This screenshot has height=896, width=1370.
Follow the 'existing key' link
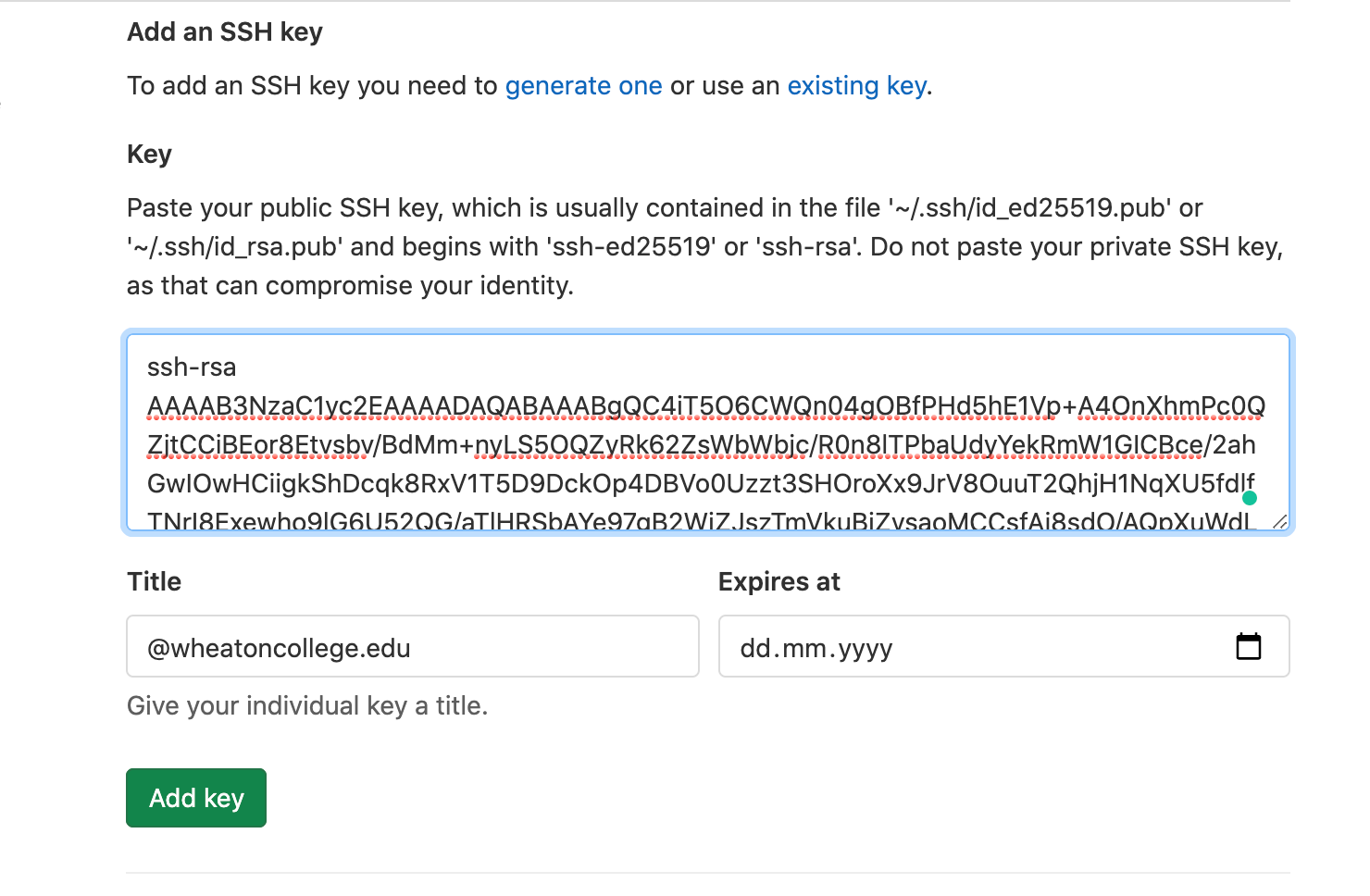(857, 86)
